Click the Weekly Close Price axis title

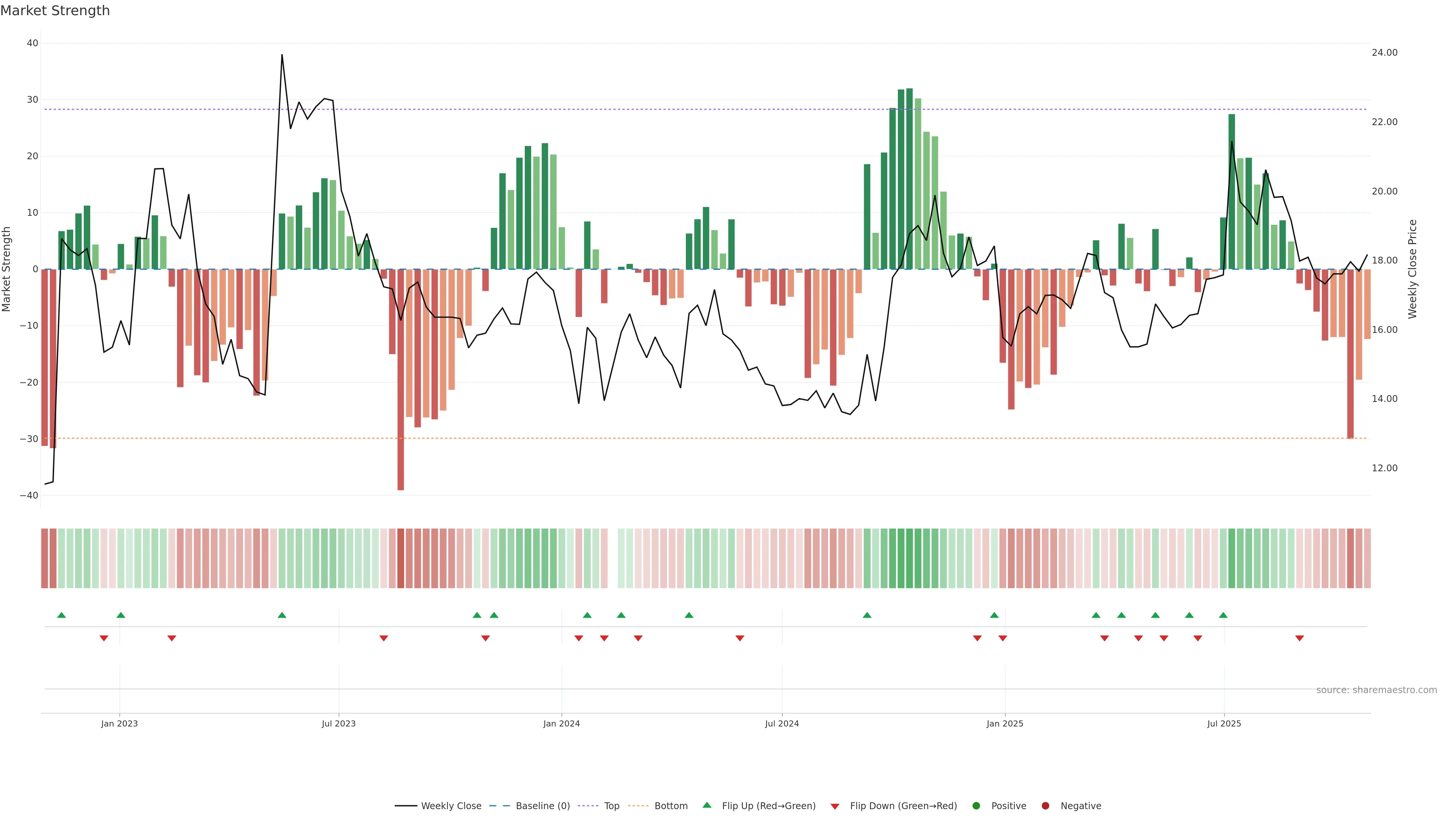point(1412,269)
